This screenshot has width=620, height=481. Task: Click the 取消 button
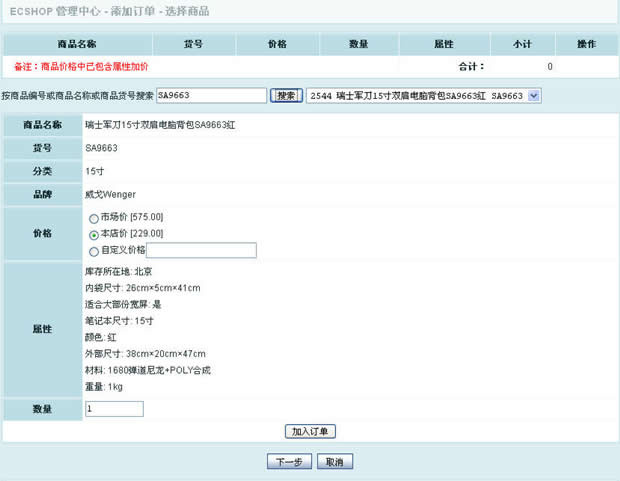point(335,462)
